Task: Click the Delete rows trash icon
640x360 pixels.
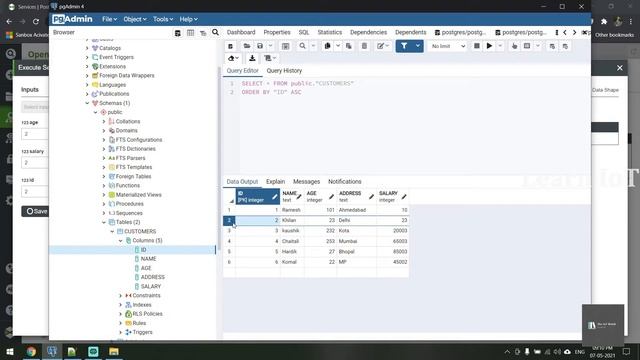Action: [x=364, y=46]
